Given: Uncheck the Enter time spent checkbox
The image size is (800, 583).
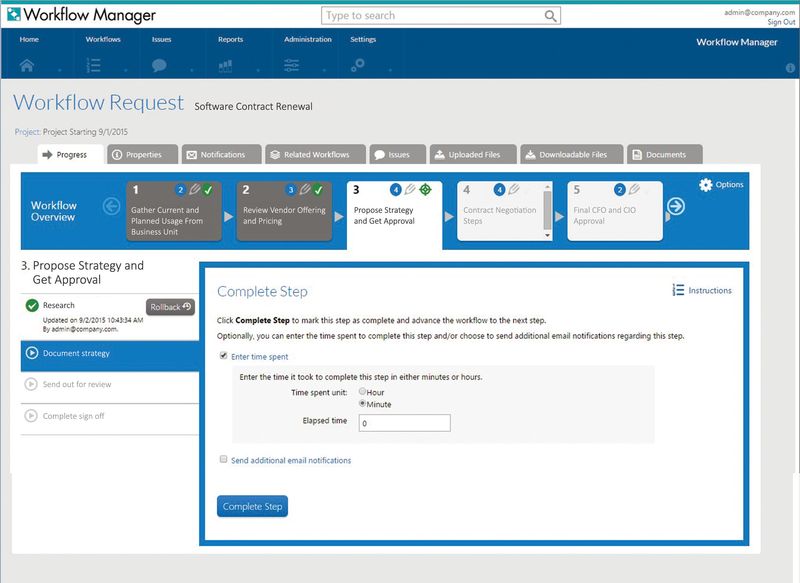Looking at the screenshot, I should click(x=223, y=356).
